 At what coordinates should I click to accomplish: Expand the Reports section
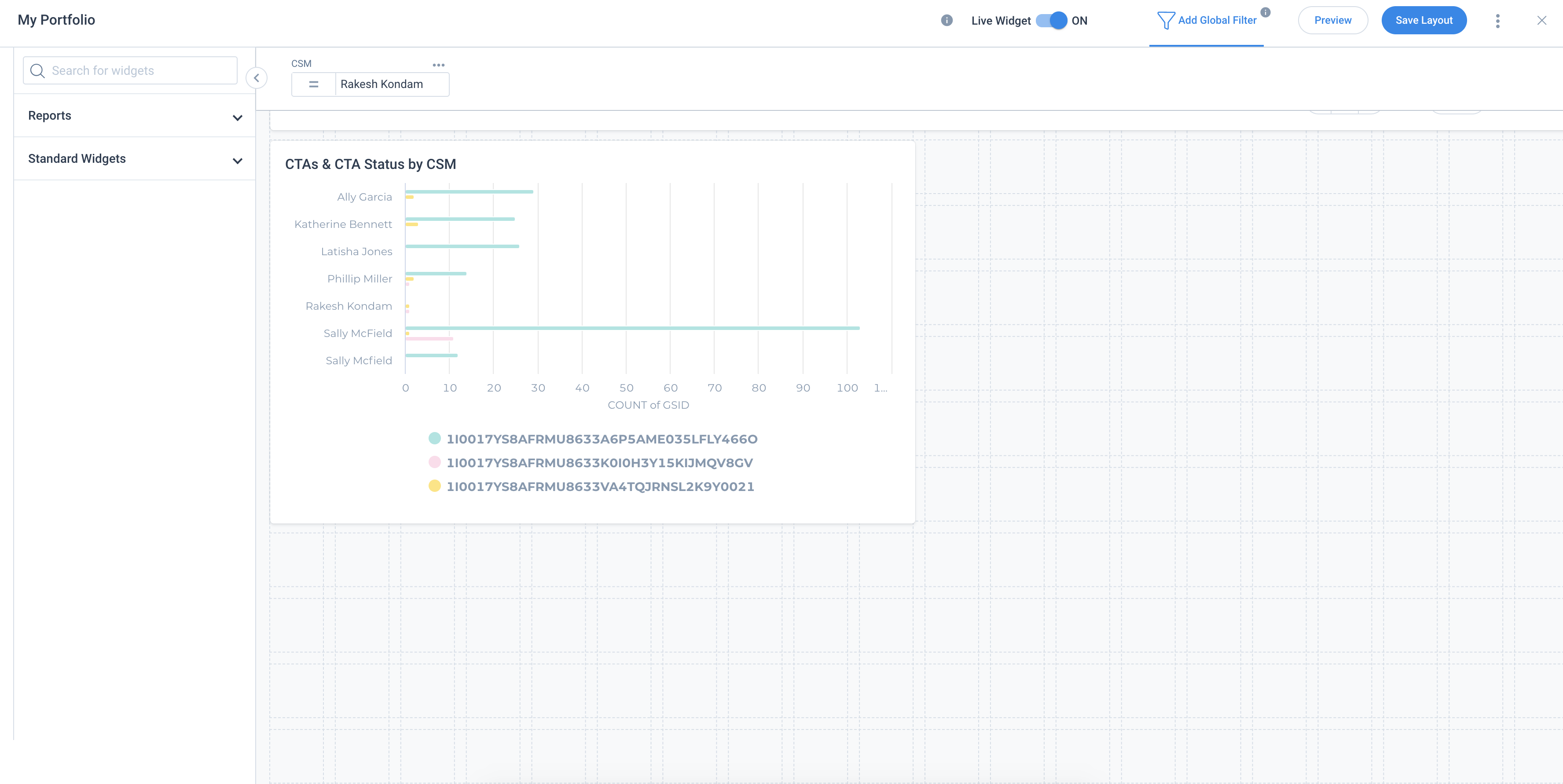[x=135, y=115]
